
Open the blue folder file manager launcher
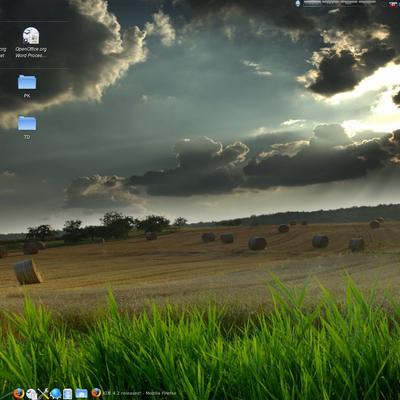pos(81,394)
